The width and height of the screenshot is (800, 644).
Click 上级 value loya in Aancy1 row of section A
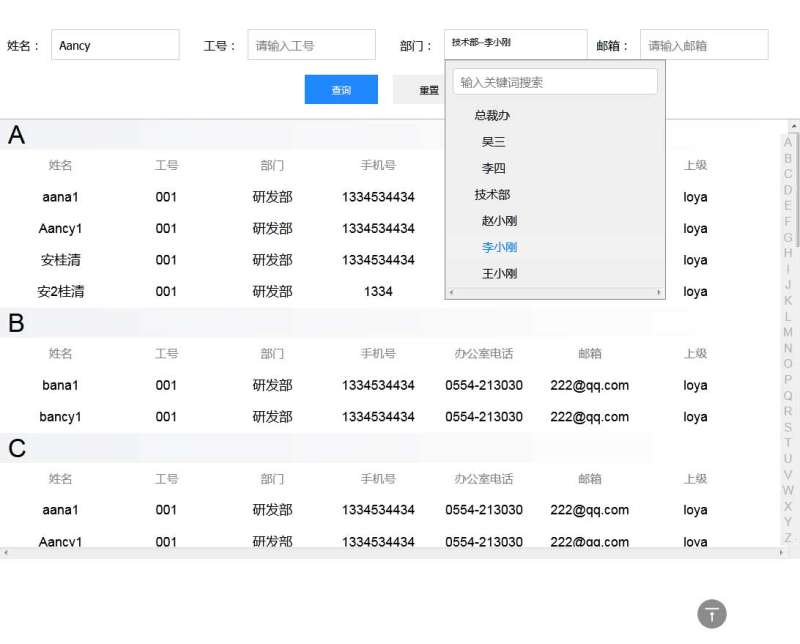[x=695, y=228]
